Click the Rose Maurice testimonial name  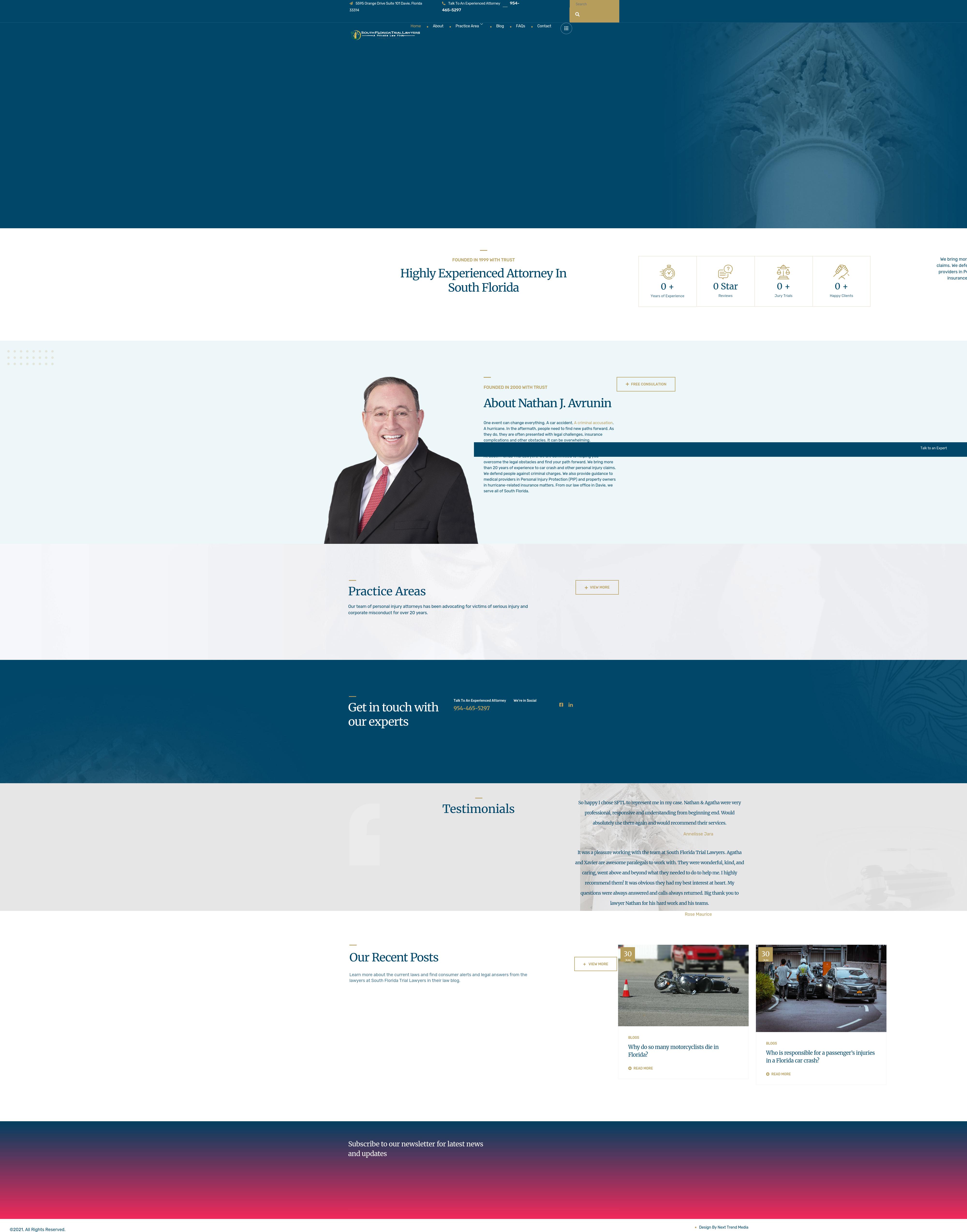pos(698,914)
